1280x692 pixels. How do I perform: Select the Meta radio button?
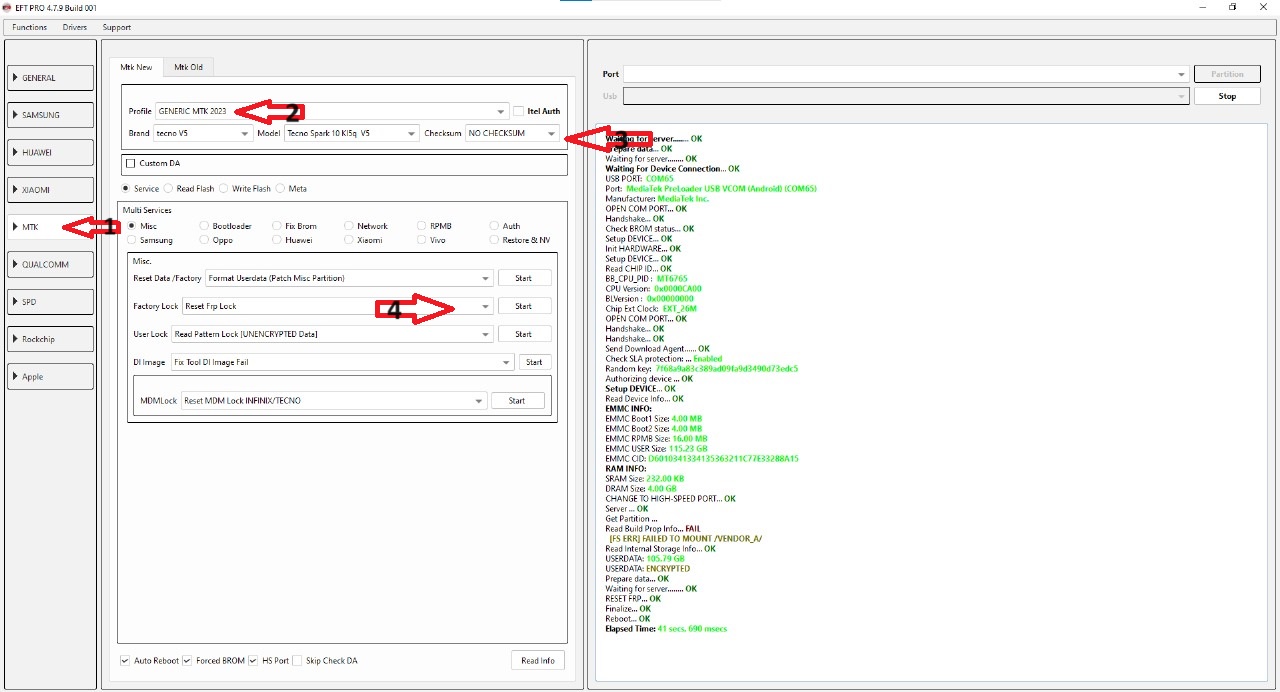[x=281, y=188]
